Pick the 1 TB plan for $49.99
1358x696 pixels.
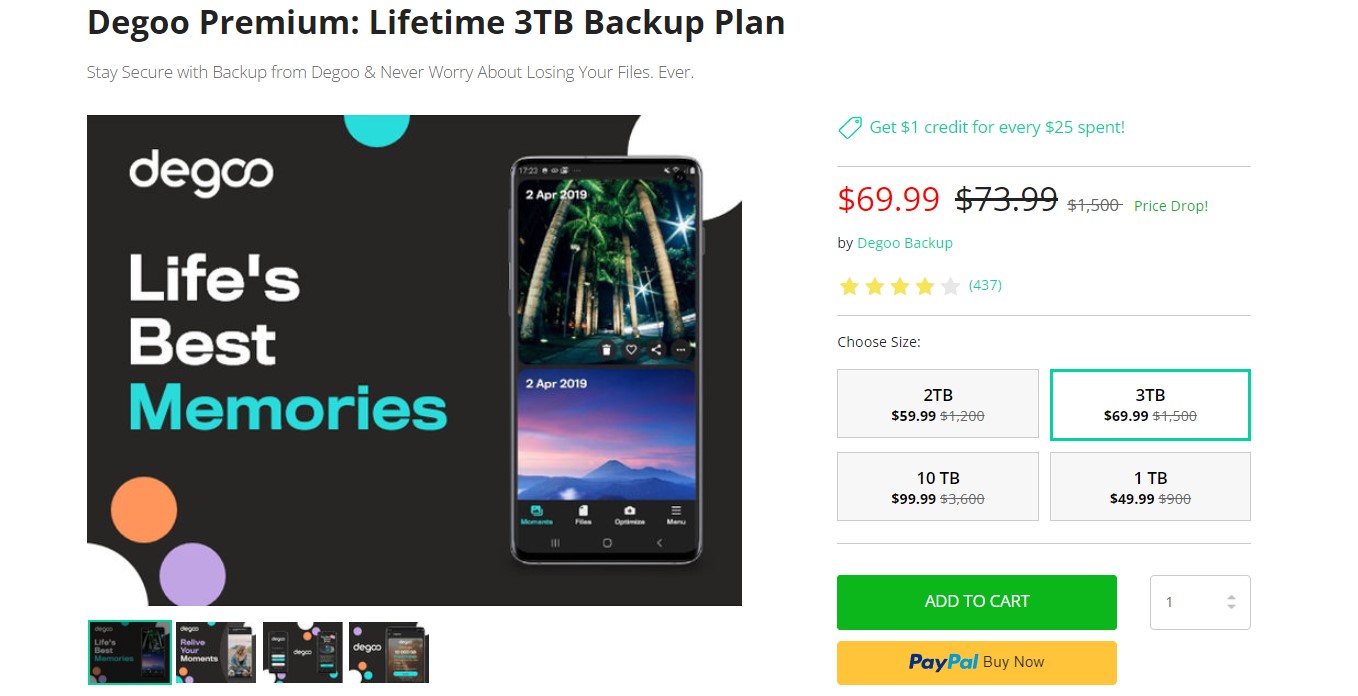click(1150, 487)
